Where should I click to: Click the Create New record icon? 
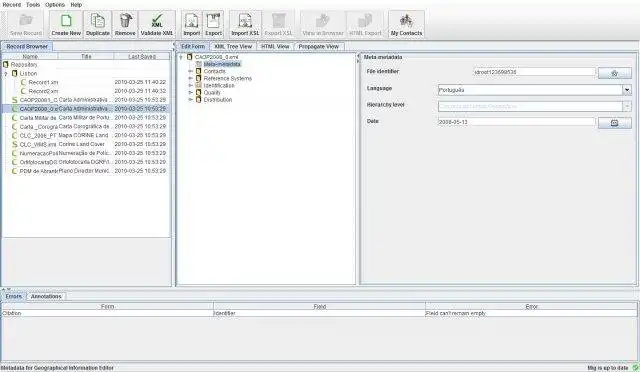(66, 20)
